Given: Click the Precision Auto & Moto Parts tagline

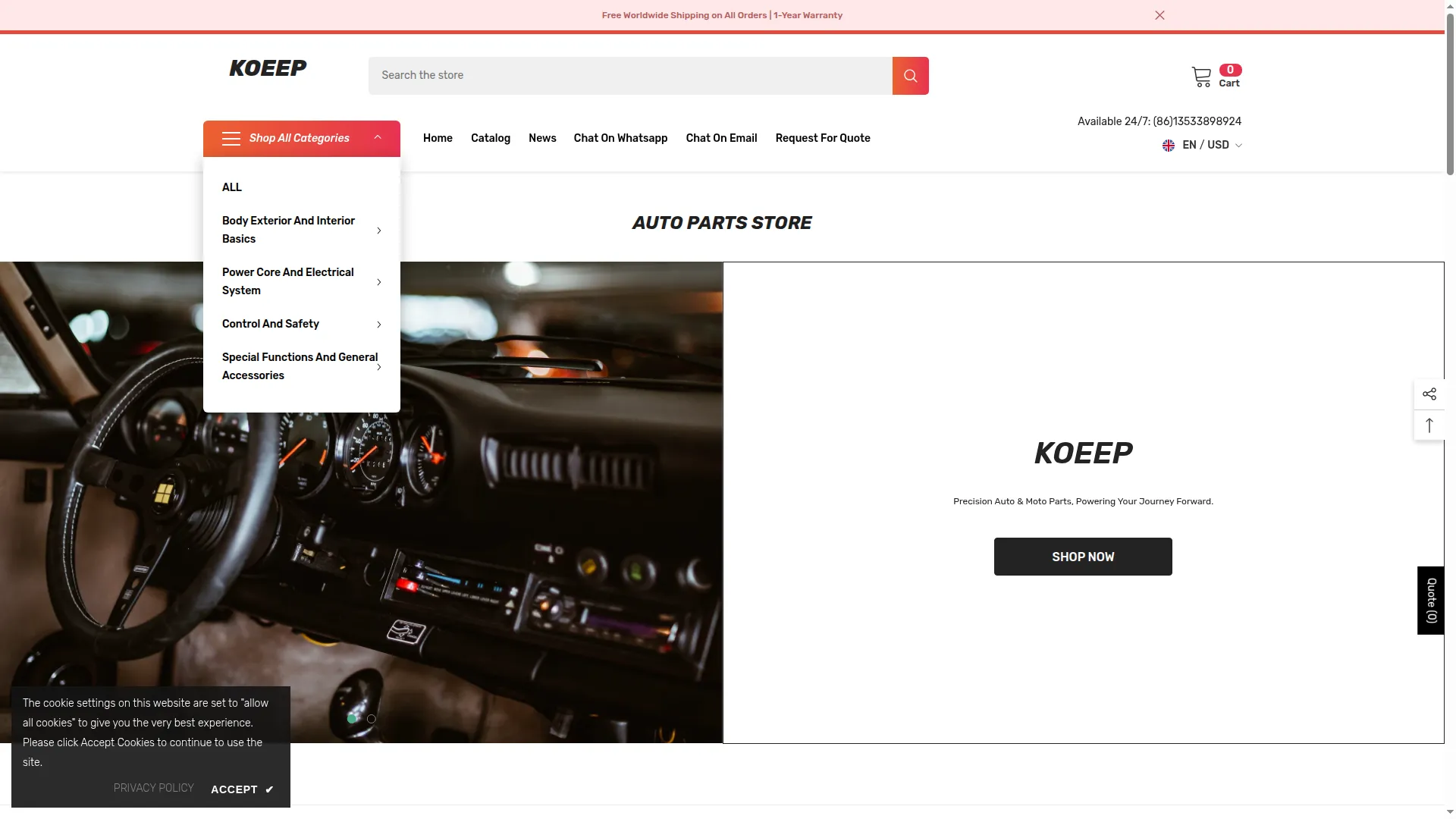Looking at the screenshot, I should [1083, 501].
